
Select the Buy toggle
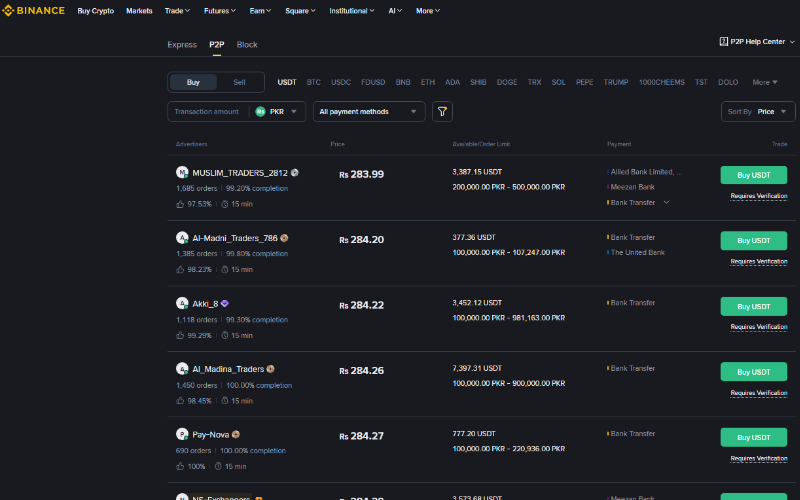coord(193,82)
